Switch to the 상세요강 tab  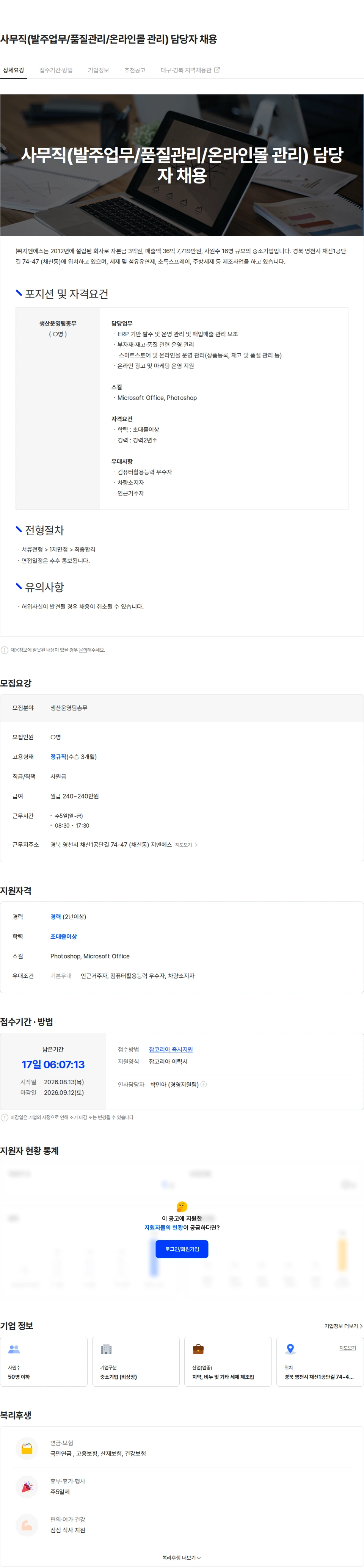pos(13,70)
